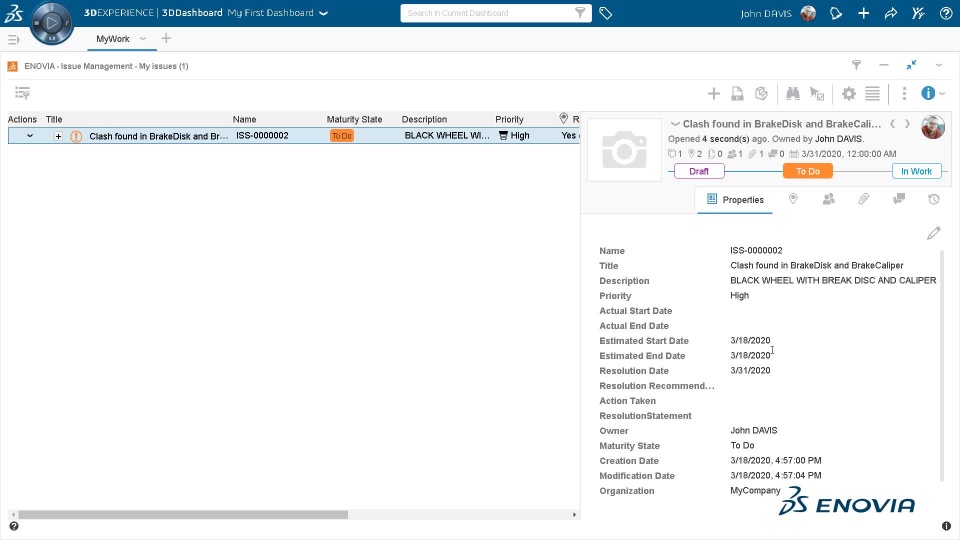Open the 3DS compass logo
The image size is (960, 540).
13,13
